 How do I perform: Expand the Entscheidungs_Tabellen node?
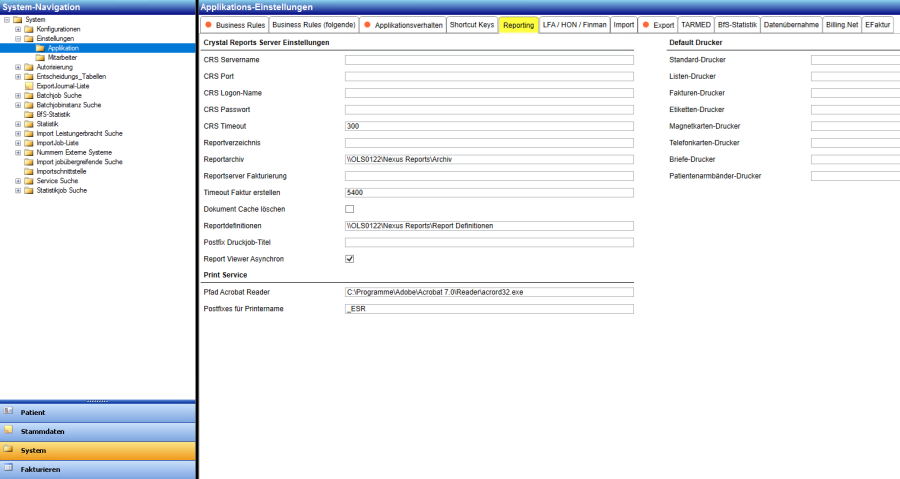pos(18,76)
